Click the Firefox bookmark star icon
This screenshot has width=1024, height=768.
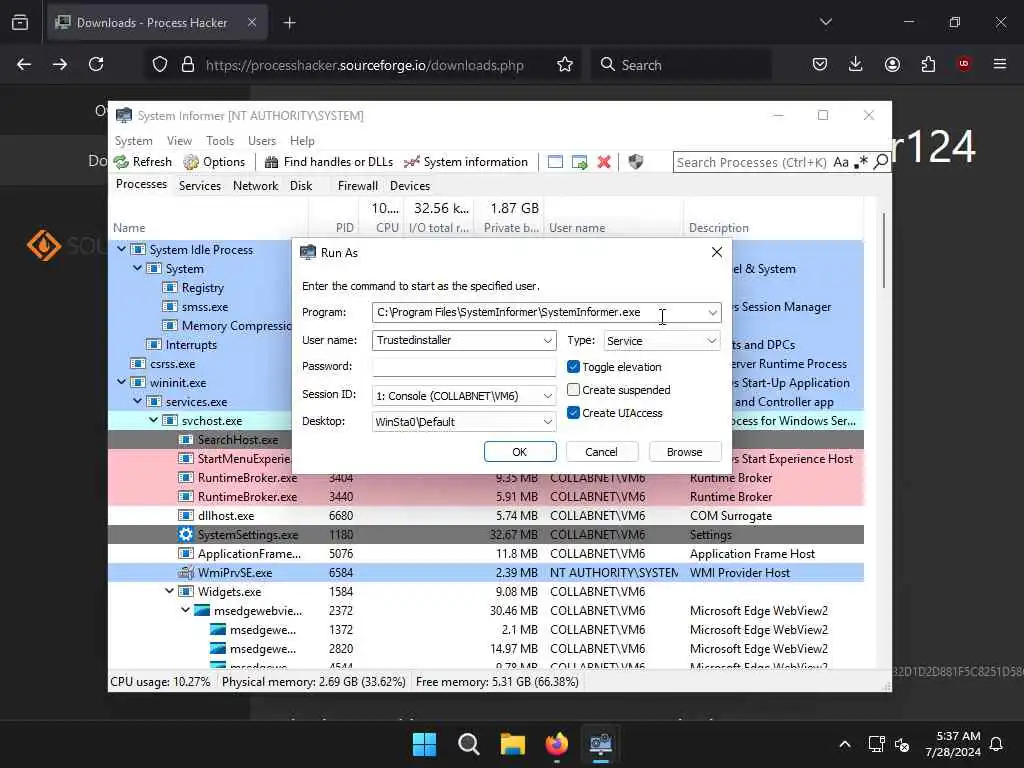[x=565, y=65]
